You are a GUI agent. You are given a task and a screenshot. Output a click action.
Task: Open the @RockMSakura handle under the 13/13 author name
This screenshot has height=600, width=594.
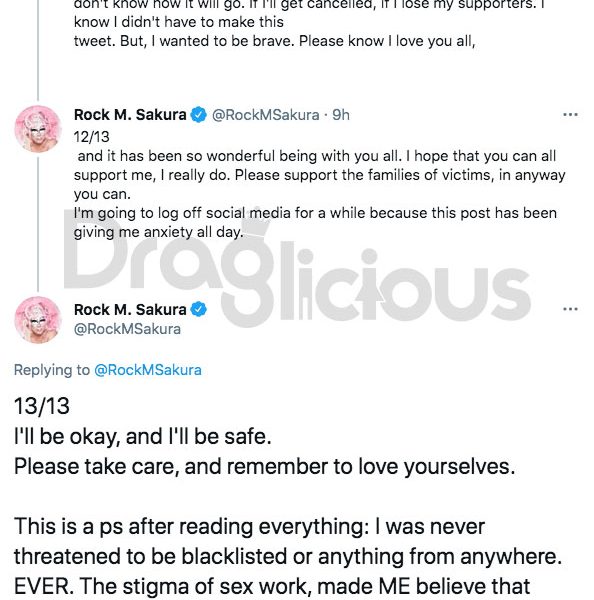pyautogui.click(x=127, y=329)
